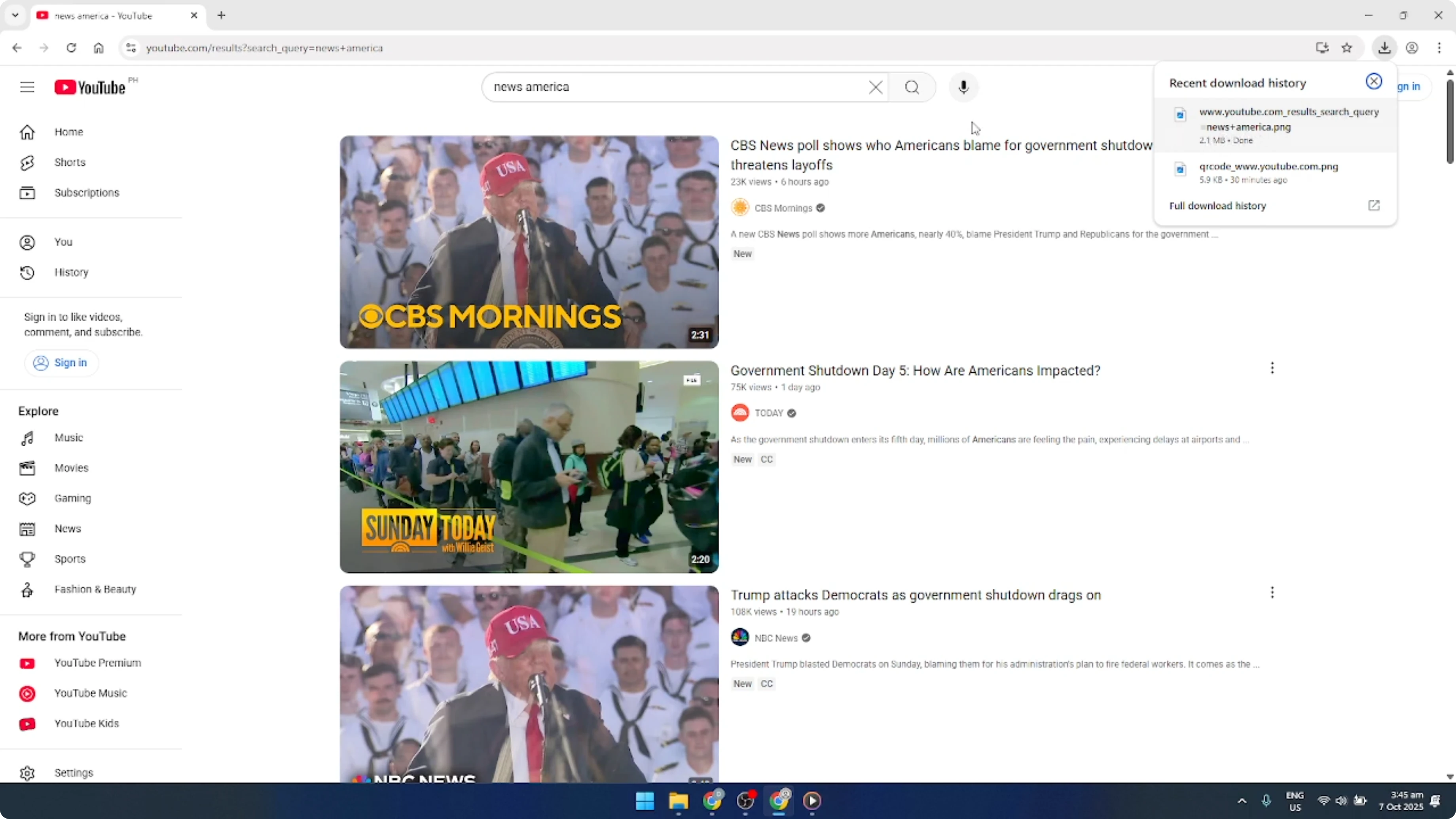The image size is (1456, 819).
Task: View site information icon in address bar
Action: coord(131,48)
